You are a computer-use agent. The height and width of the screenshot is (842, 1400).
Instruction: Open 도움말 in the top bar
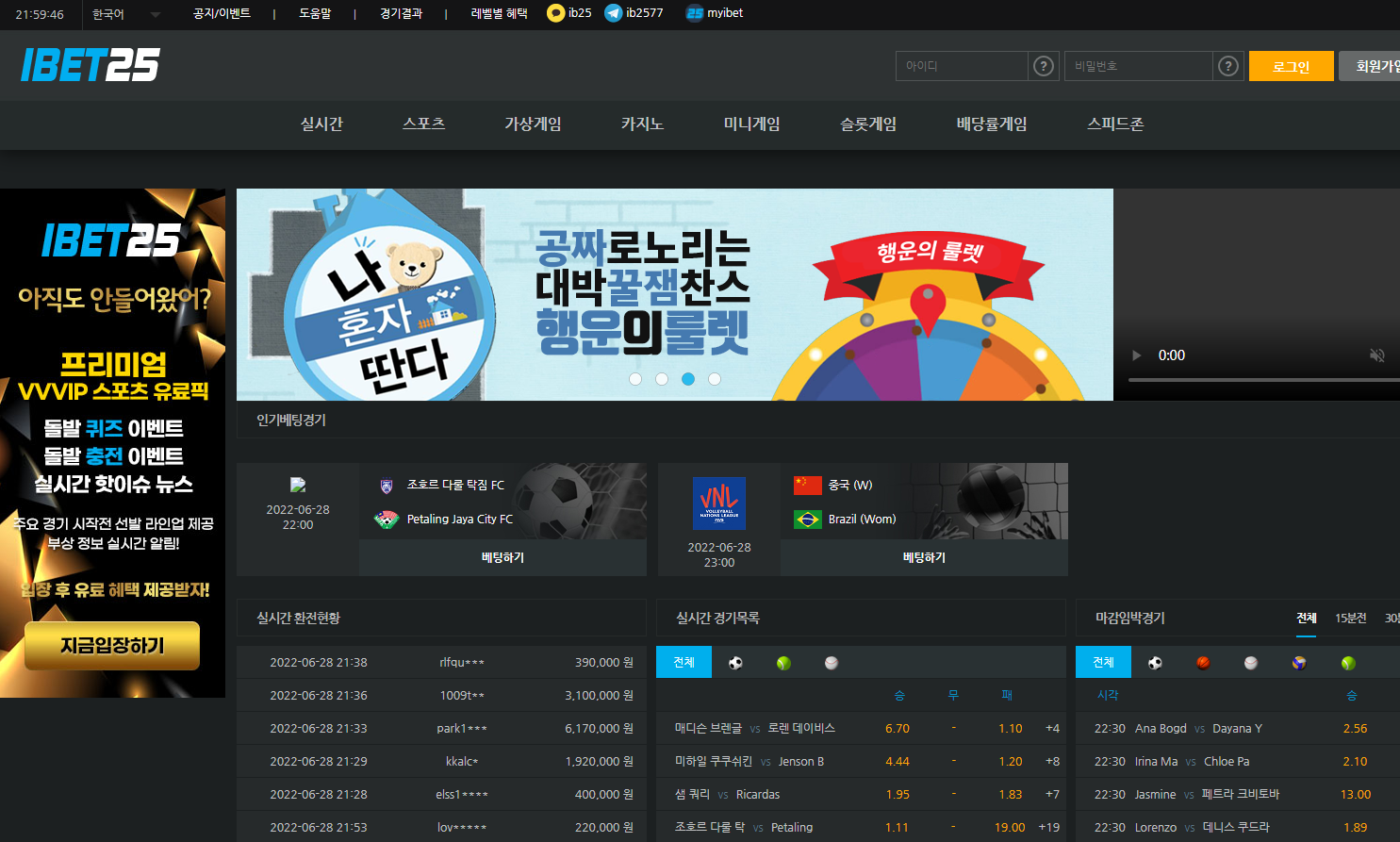315,13
